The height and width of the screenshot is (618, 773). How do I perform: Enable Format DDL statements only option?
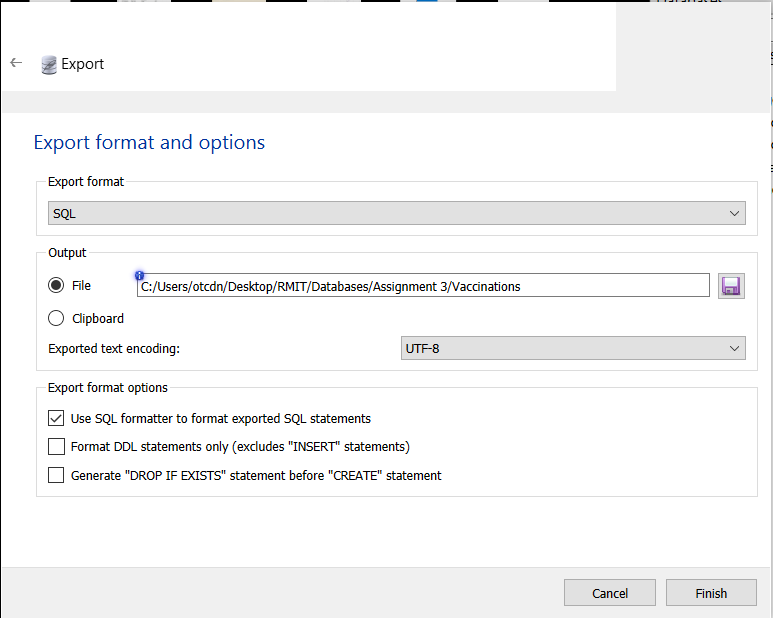(56, 446)
